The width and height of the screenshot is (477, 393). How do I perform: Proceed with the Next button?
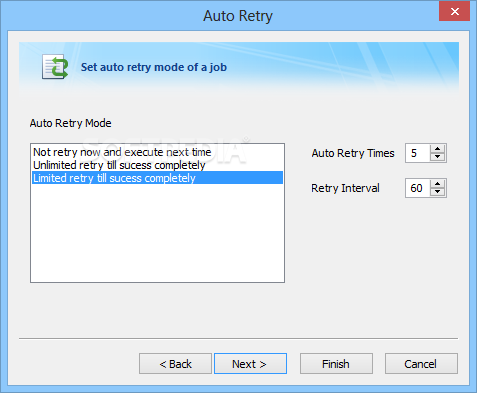[250, 364]
